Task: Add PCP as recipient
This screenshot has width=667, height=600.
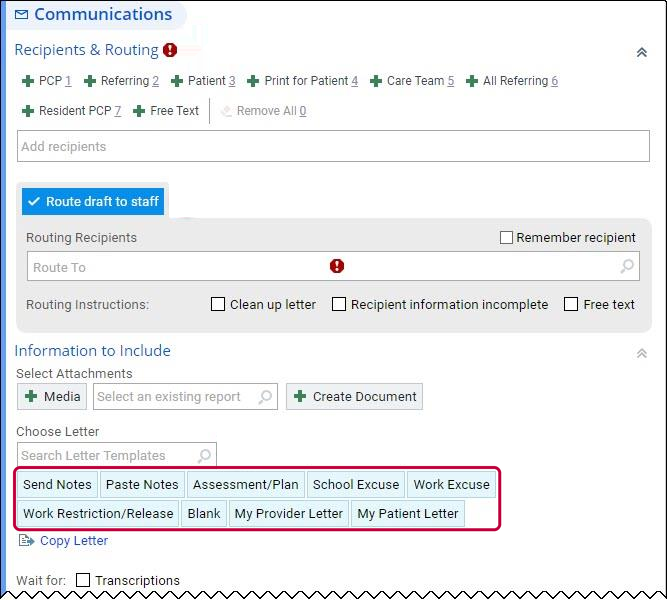Action: pyautogui.click(x=47, y=81)
